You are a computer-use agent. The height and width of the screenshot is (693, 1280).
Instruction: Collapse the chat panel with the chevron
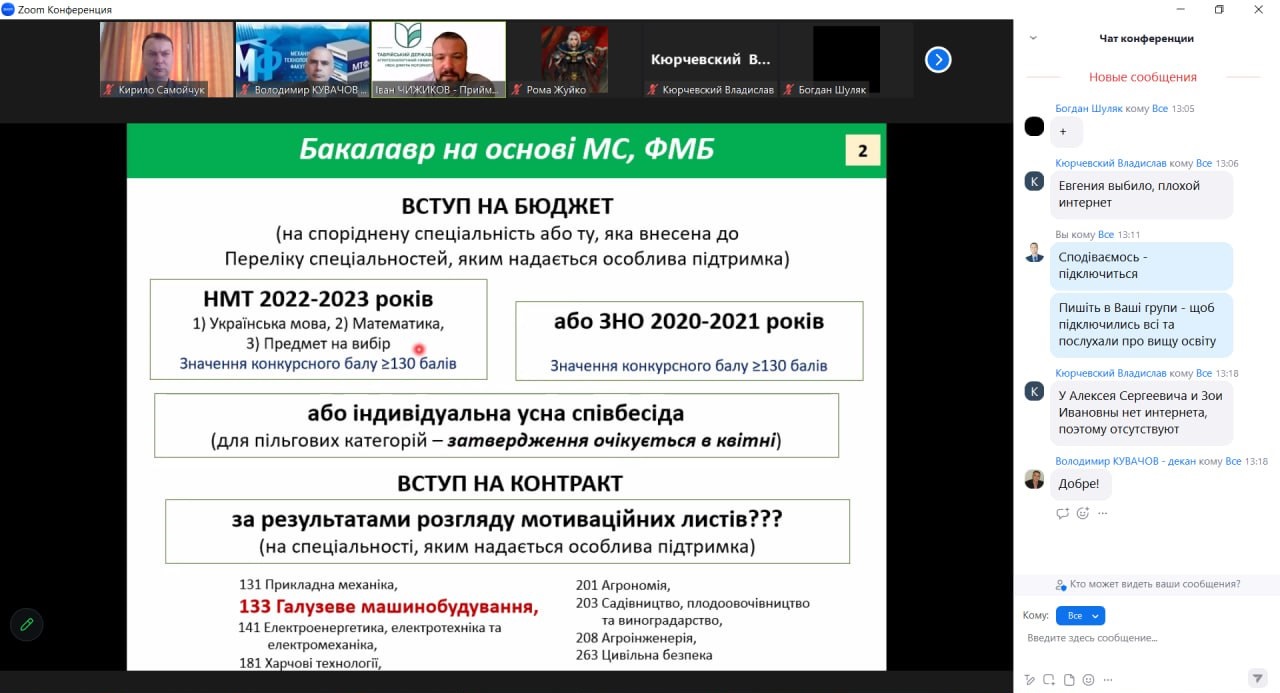point(1033,38)
